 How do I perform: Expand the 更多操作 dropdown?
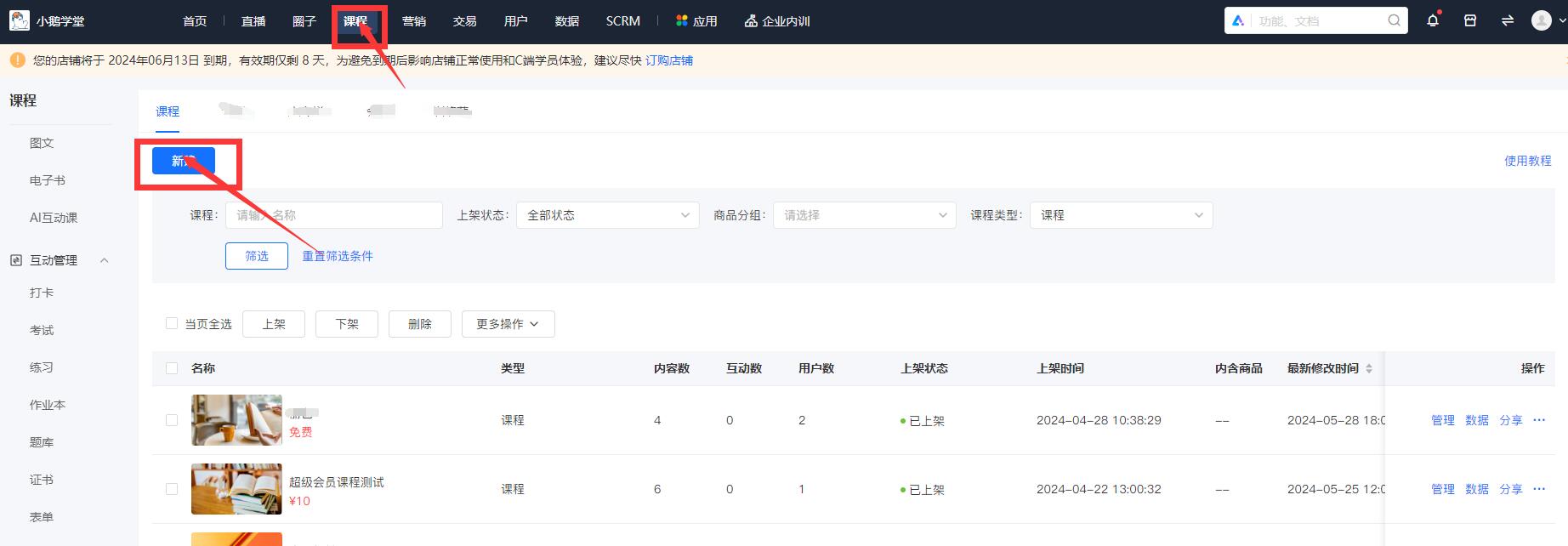tap(508, 324)
